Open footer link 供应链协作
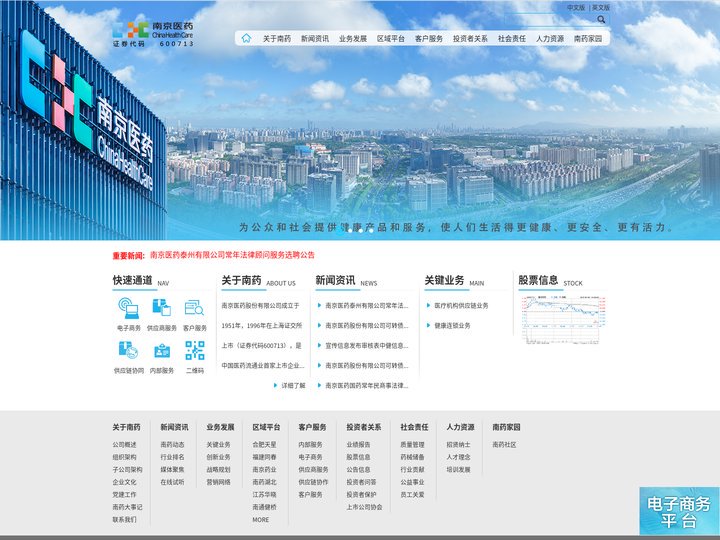Screen dimensions: 720x540 [314, 482]
